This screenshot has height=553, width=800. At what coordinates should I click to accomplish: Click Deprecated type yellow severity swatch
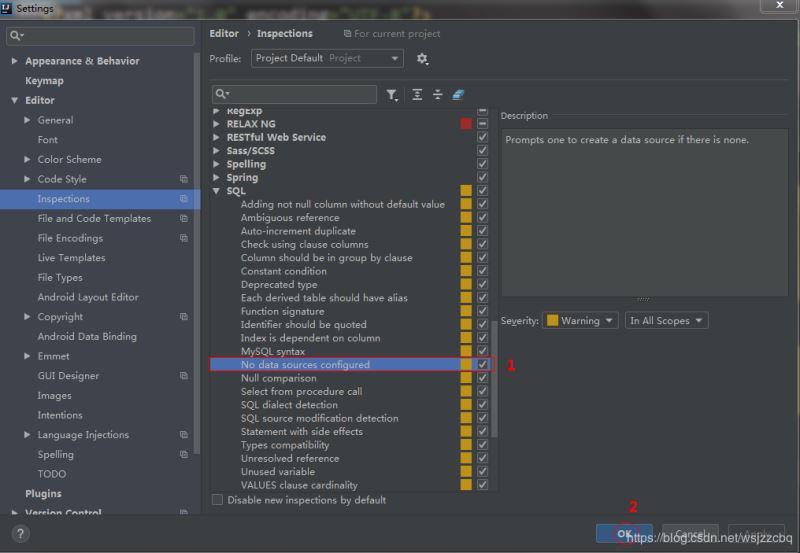pos(466,284)
